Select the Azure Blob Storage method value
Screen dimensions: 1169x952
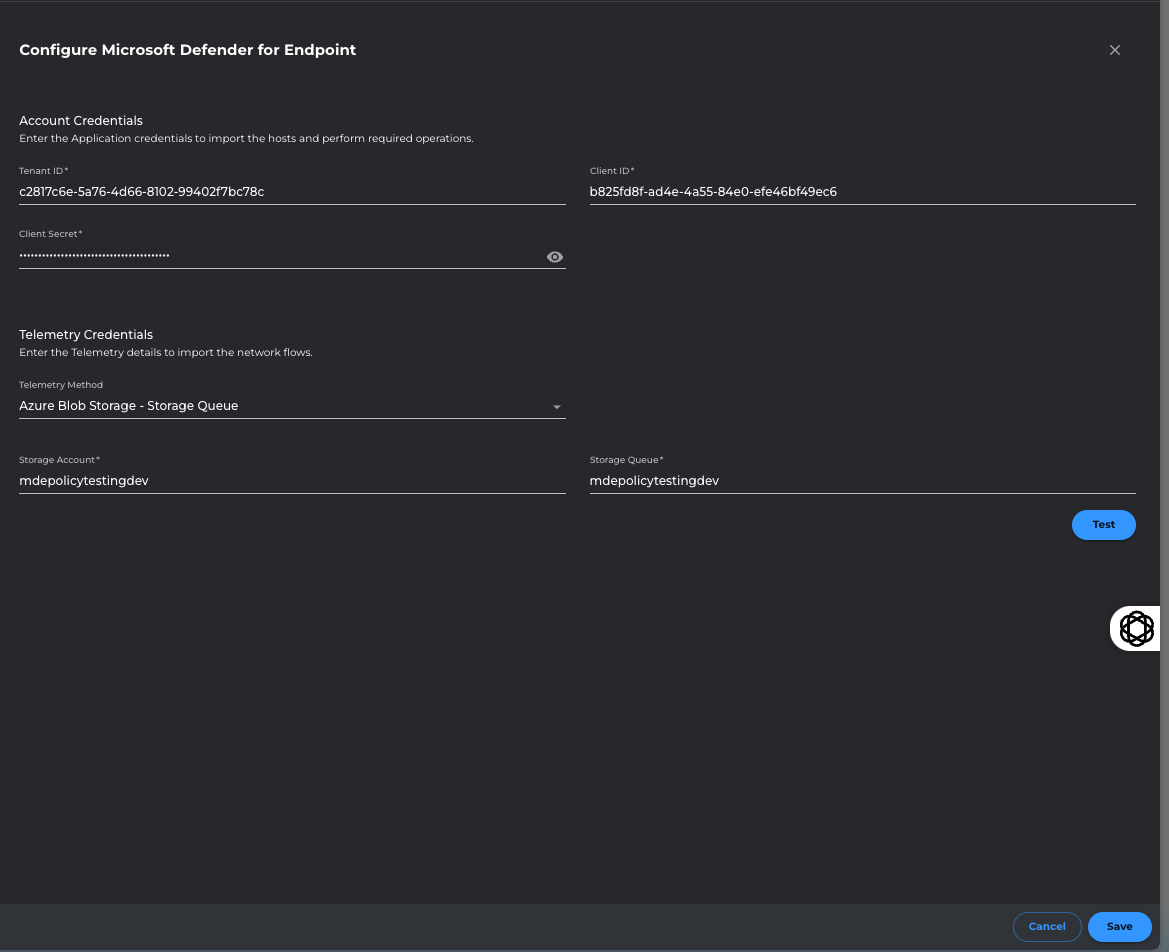(129, 406)
